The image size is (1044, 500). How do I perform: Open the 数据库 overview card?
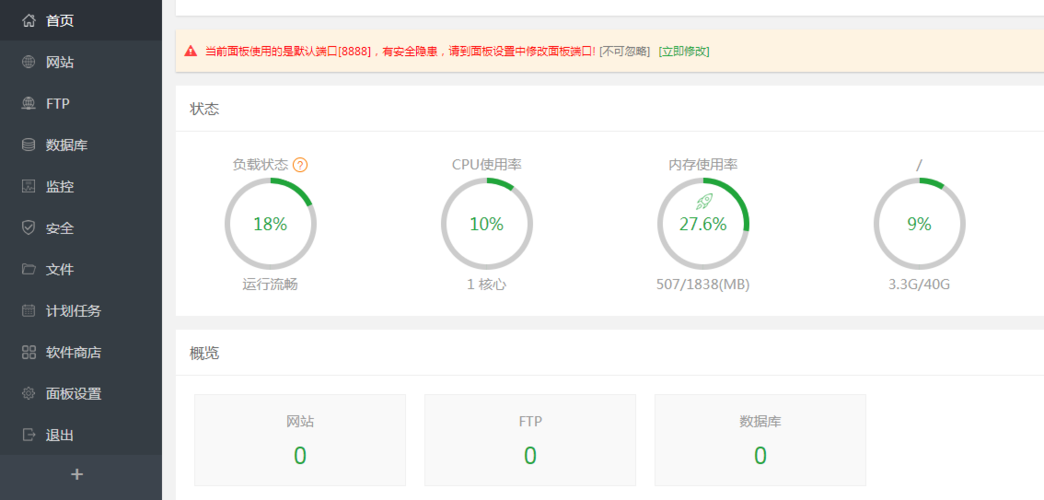tap(760, 439)
